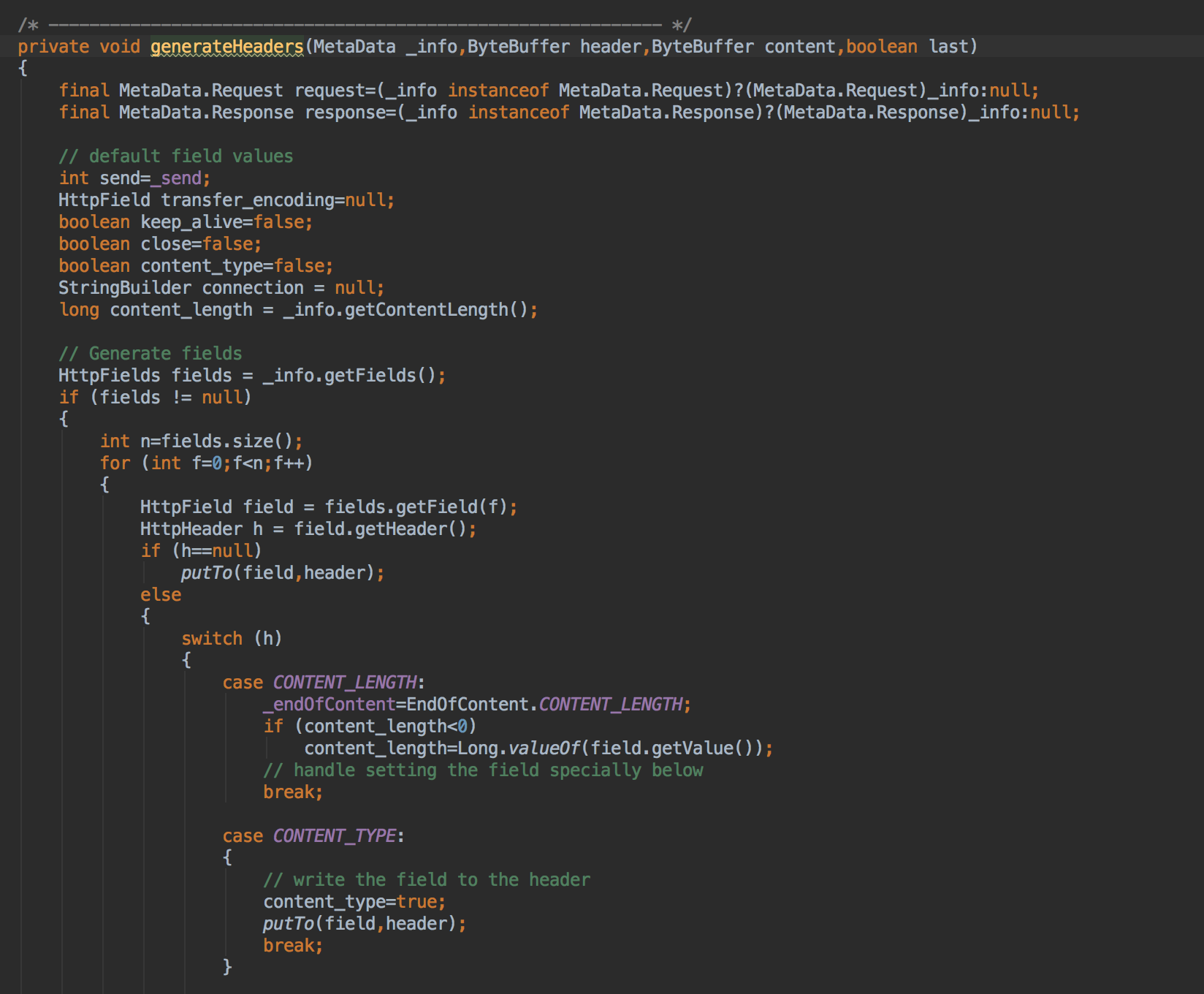Click the 'boolean close=false;' line
The image size is (1204, 994).
point(160,244)
